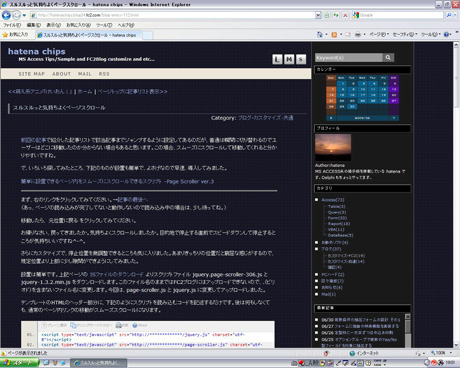Go back with the browser Back arrow
This screenshot has height=368, width=460.
point(6,15)
